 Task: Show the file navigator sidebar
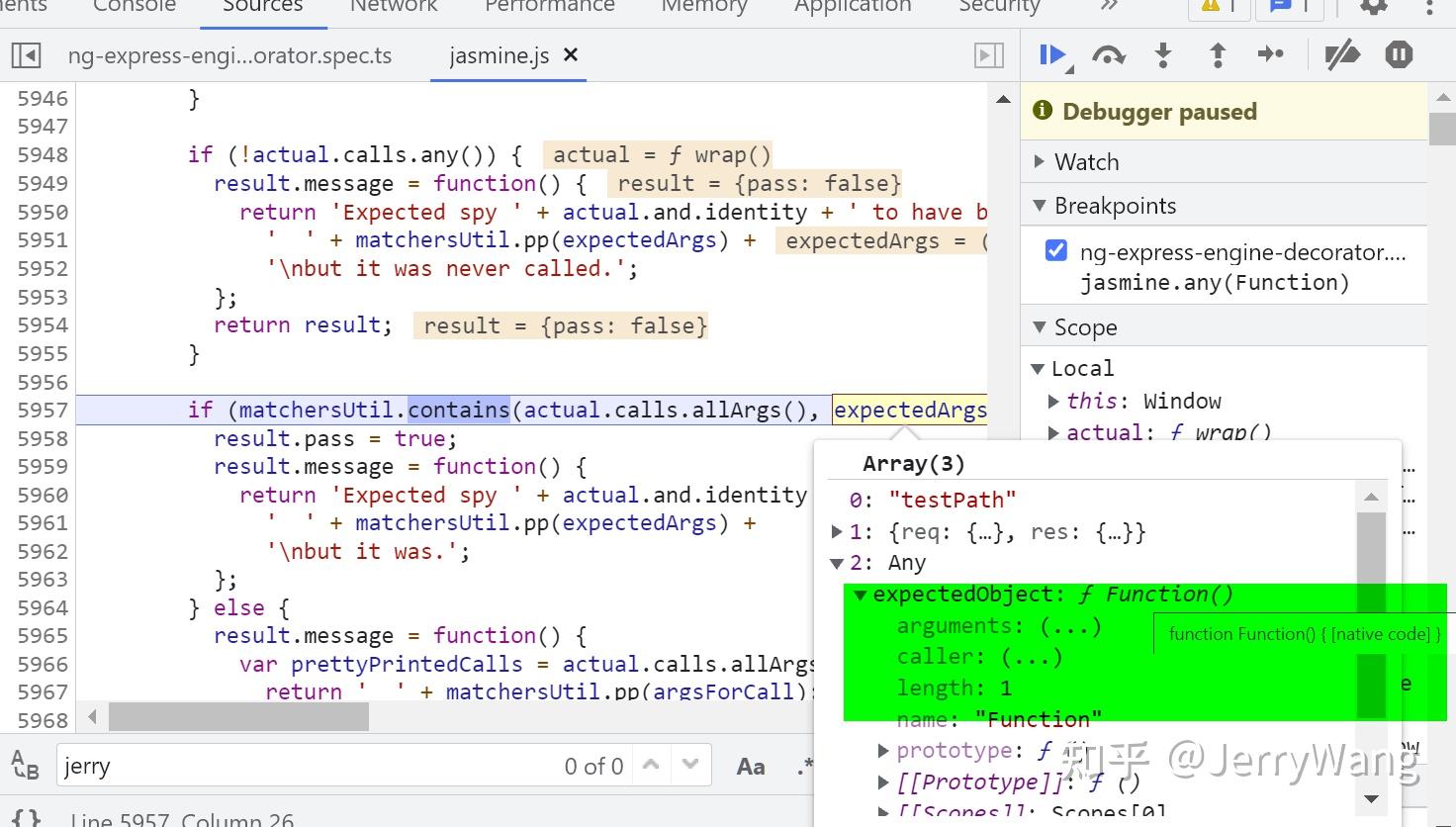point(27,55)
